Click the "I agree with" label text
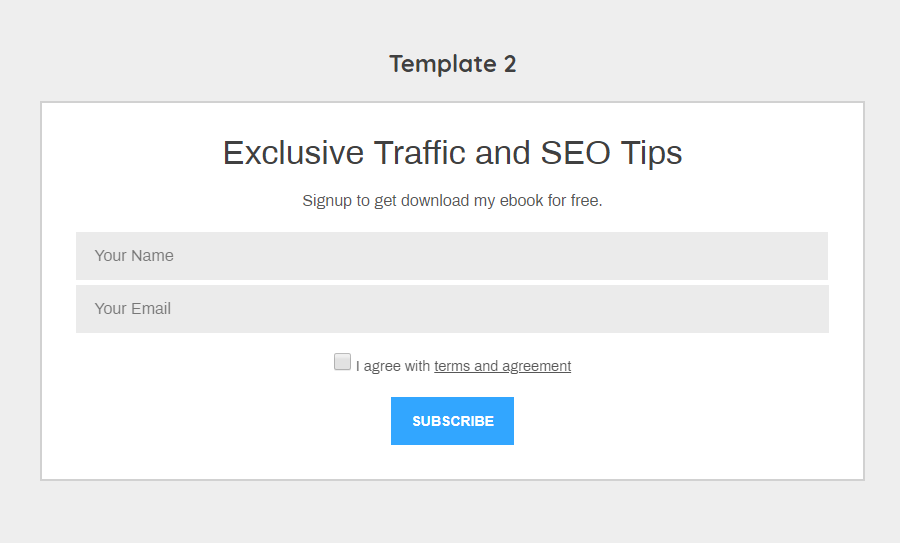Viewport: 900px width, 543px height. (x=393, y=366)
